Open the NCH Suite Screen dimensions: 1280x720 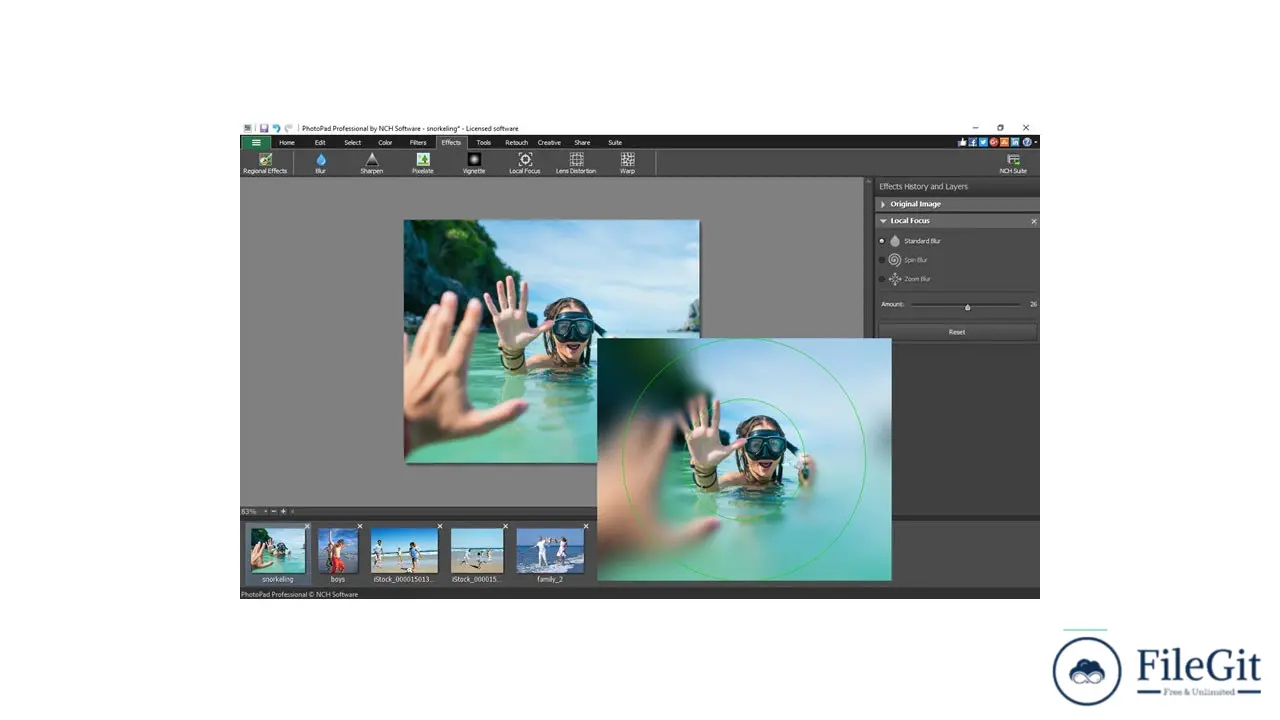pyautogui.click(x=1013, y=164)
